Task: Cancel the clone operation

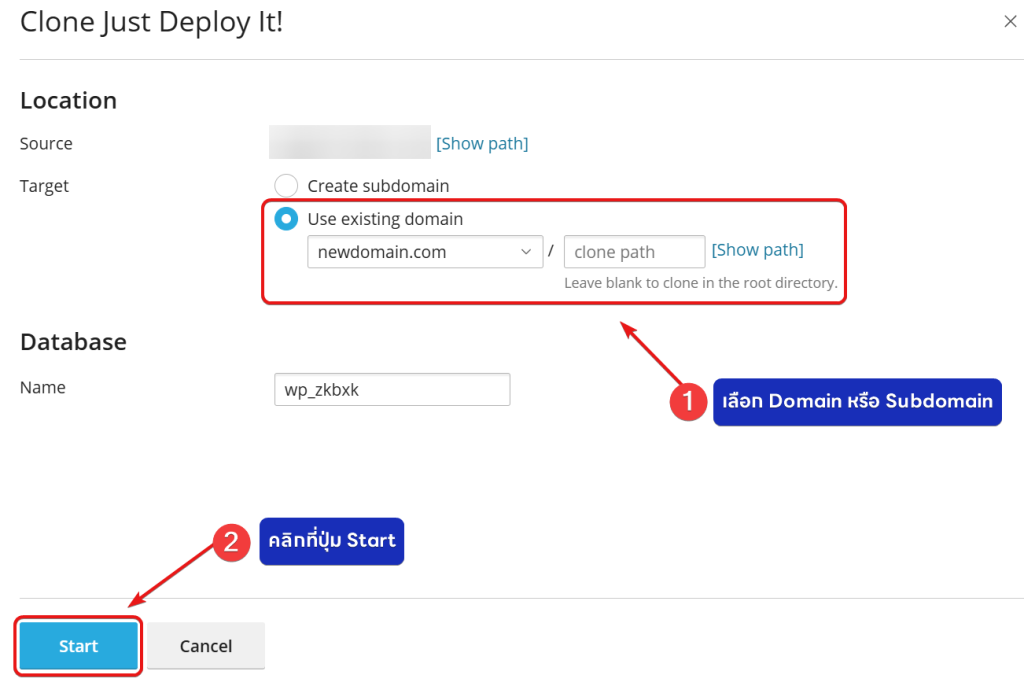Action: tap(206, 646)
